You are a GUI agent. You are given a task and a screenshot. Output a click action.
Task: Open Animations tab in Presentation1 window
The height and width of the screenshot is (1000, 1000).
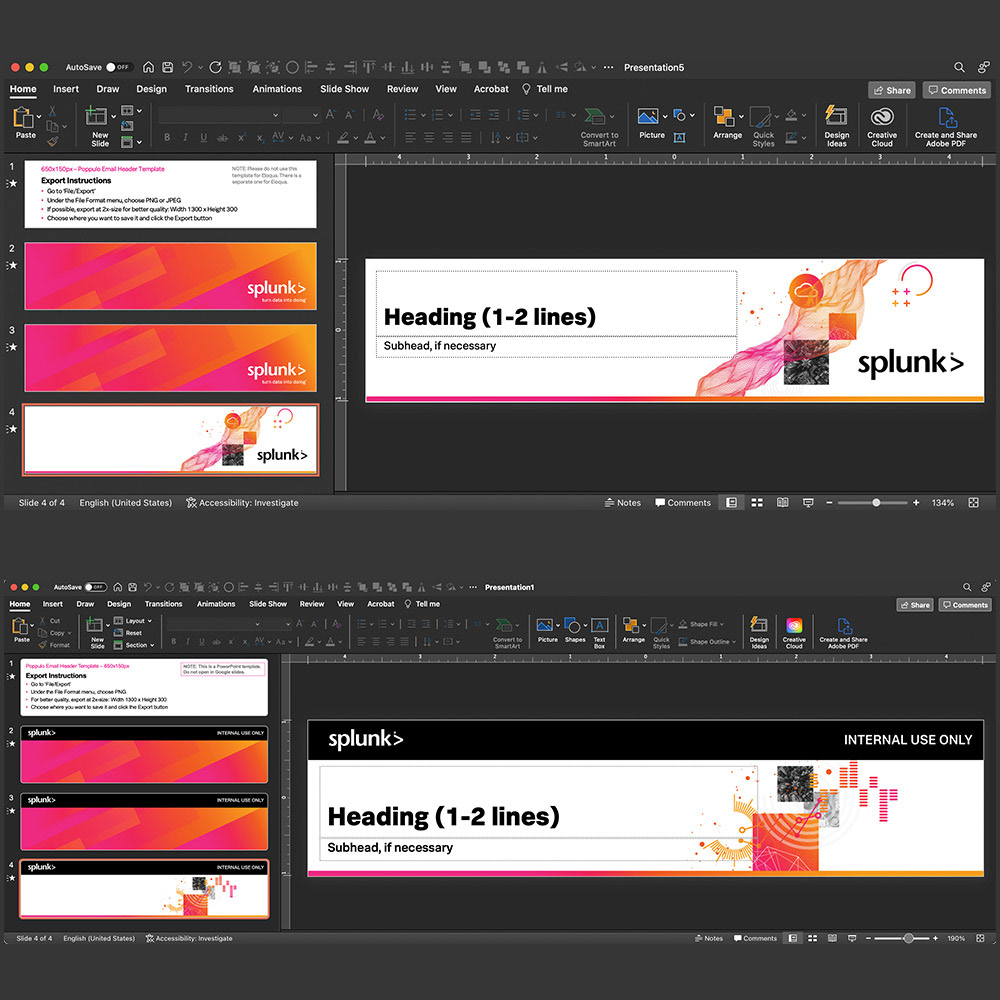click(216, 604)
